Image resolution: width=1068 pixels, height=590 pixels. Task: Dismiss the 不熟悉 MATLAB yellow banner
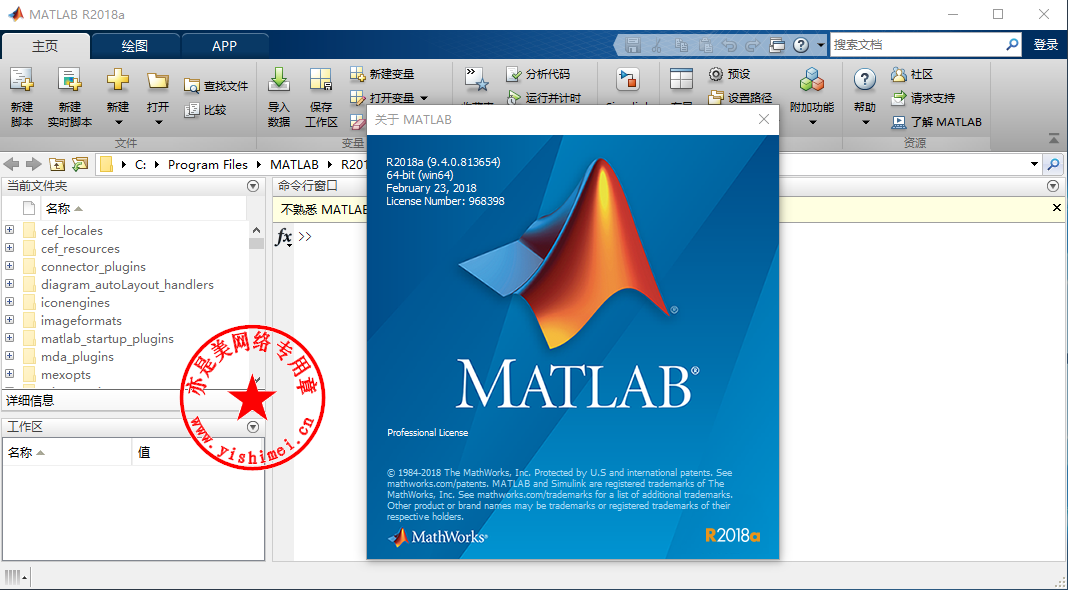click(1056, 208)
